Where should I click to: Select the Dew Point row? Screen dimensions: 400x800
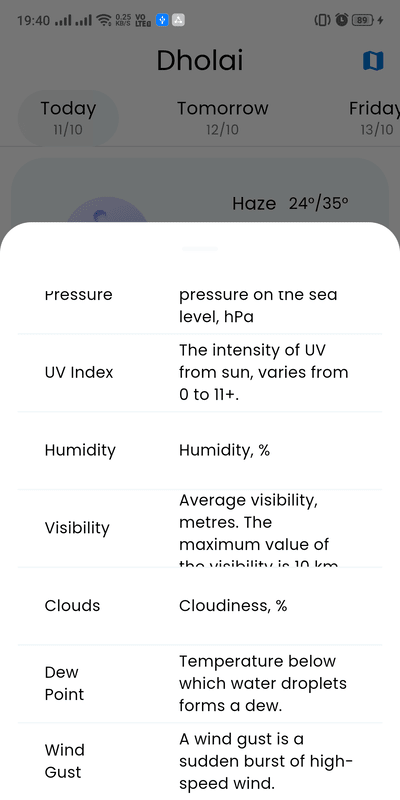click(x=200, y=684)
